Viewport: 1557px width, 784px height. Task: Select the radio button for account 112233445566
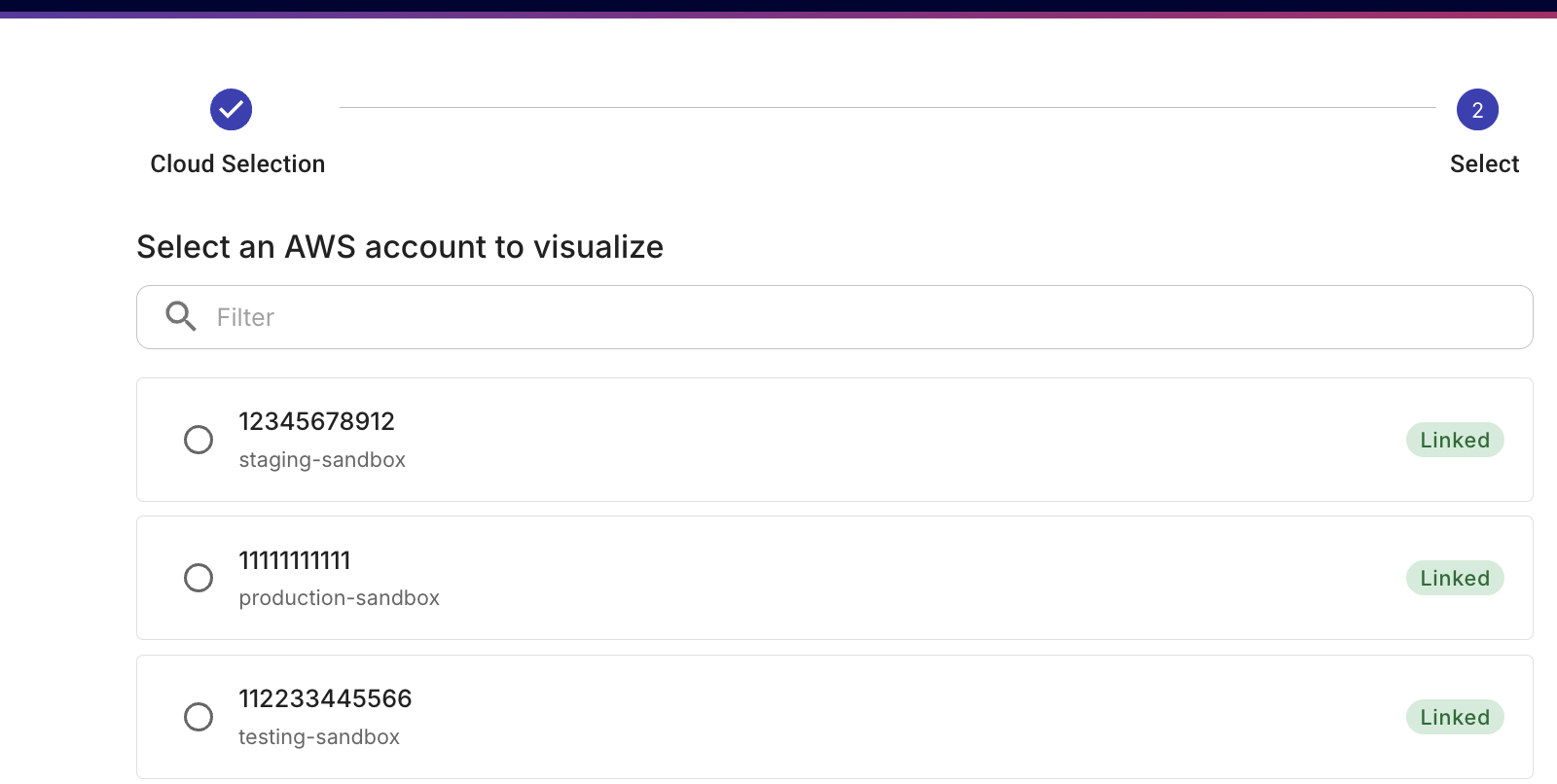click(x=199, y=717)
